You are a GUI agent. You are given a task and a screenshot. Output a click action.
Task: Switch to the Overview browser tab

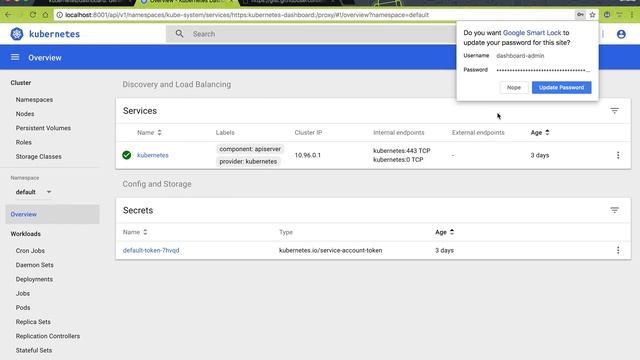pyautogui.click(x=186, y=2)
